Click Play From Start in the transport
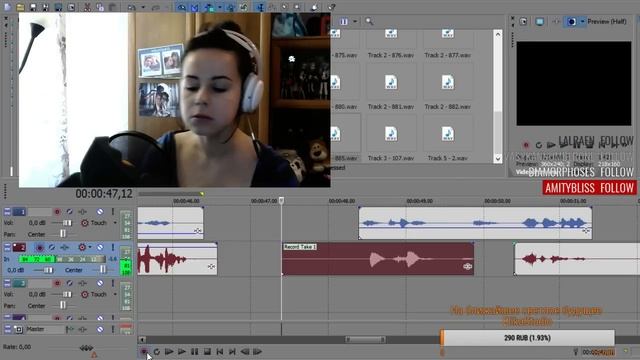 169,351
